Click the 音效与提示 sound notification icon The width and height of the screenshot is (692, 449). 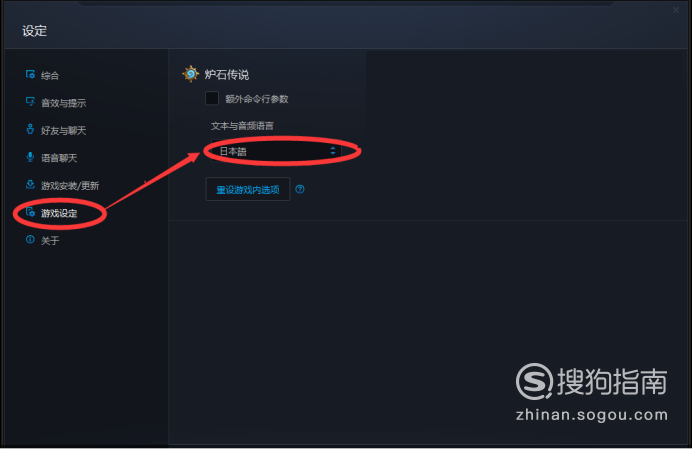[x=30, y=102]
